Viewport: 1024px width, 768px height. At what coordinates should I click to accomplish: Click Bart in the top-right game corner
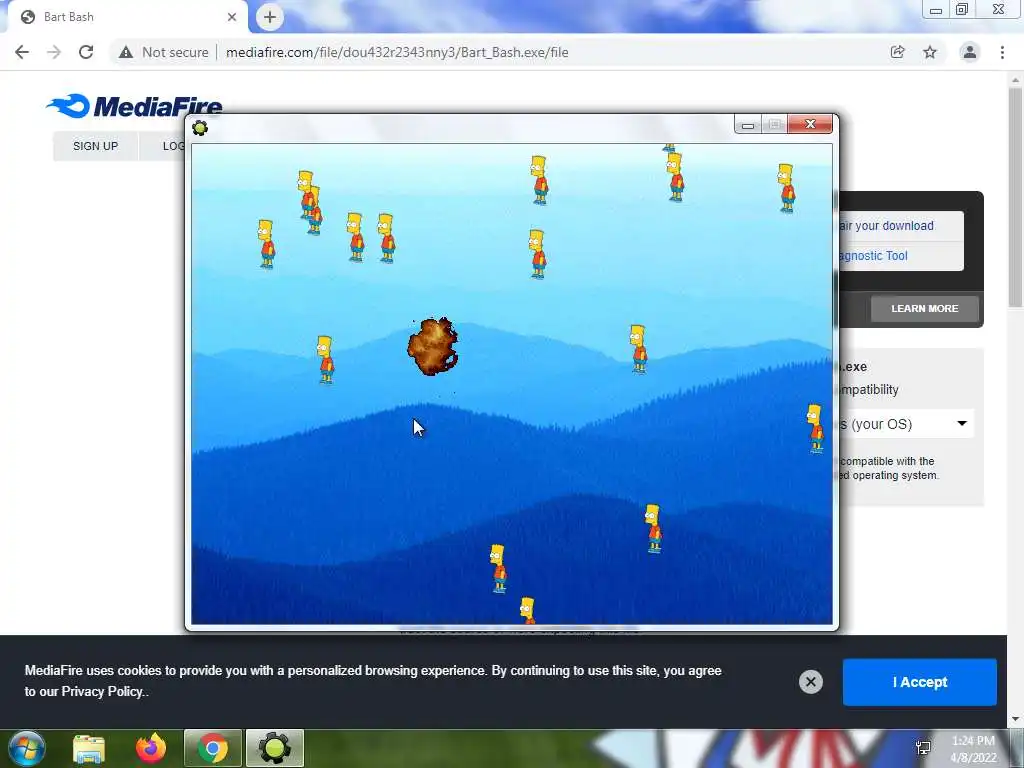[786, 188]
